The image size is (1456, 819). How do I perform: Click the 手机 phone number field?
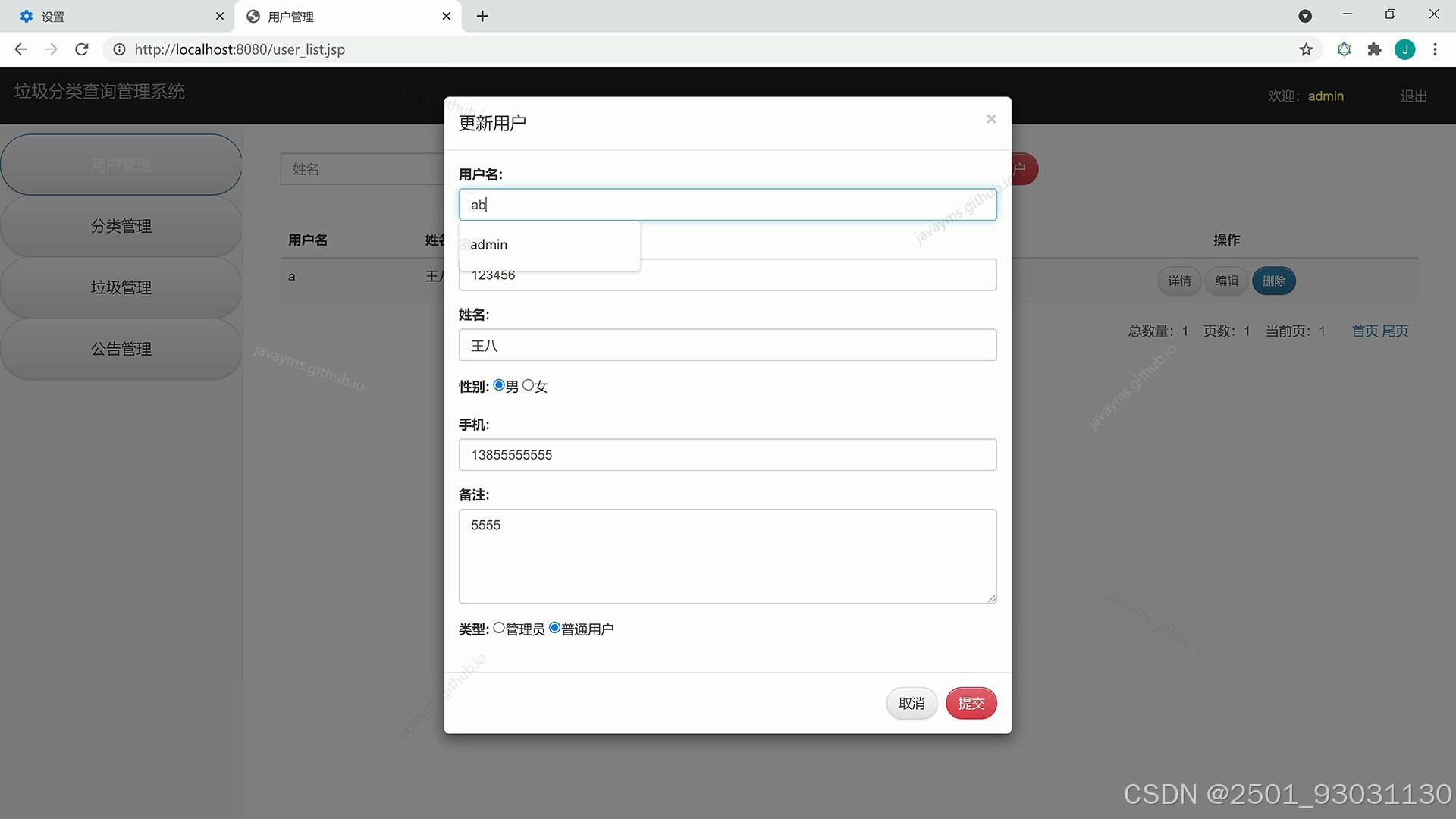tap(728, 455)
